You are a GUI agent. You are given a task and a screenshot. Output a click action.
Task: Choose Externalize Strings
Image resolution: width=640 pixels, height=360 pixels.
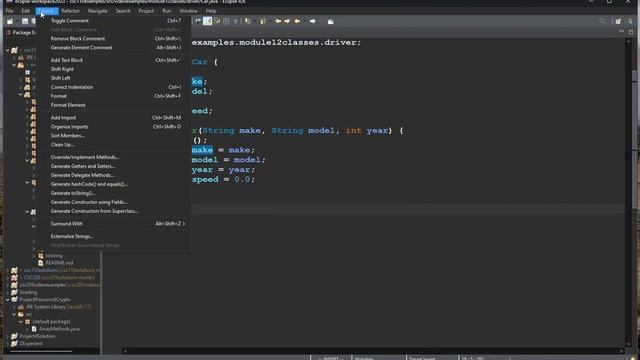pos(114,236)
